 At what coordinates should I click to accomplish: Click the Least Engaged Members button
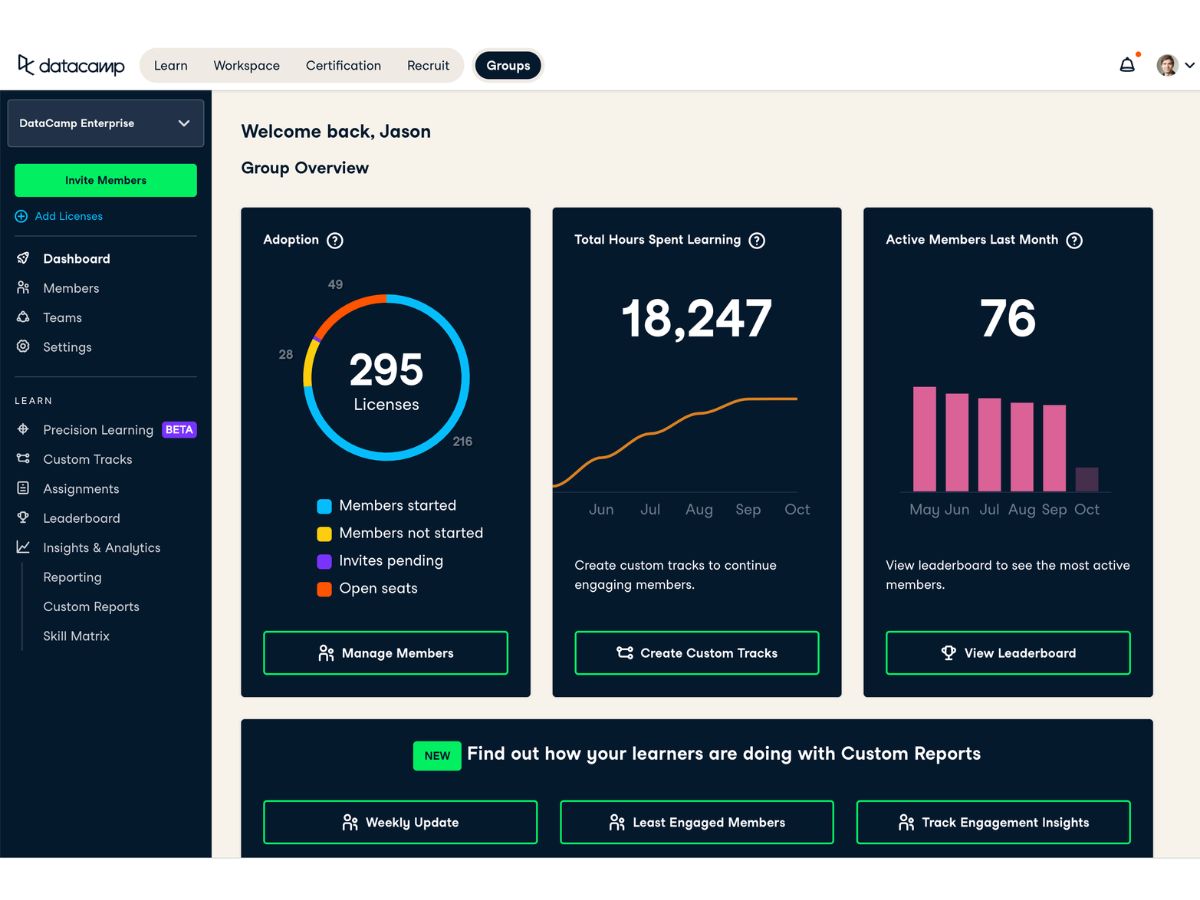click(x=697, y=822)
